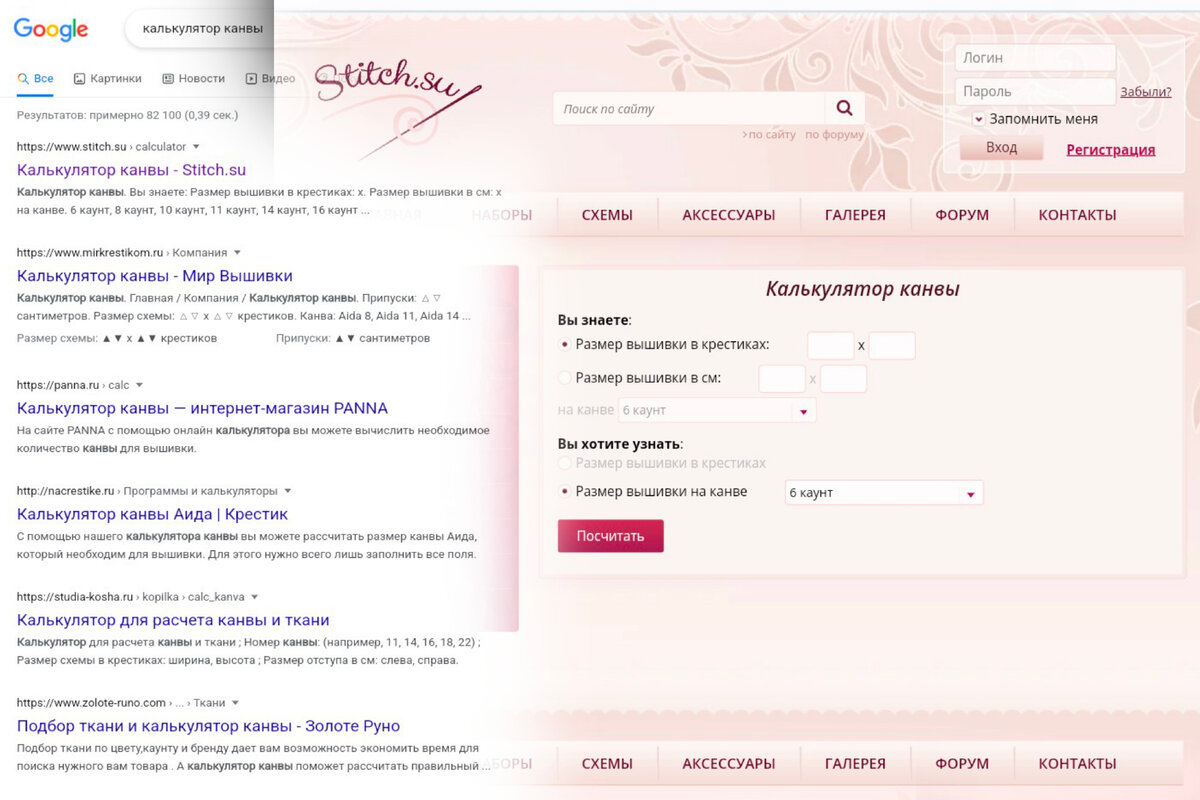Switch to Google 'Видео' tab

pos(271,78)
